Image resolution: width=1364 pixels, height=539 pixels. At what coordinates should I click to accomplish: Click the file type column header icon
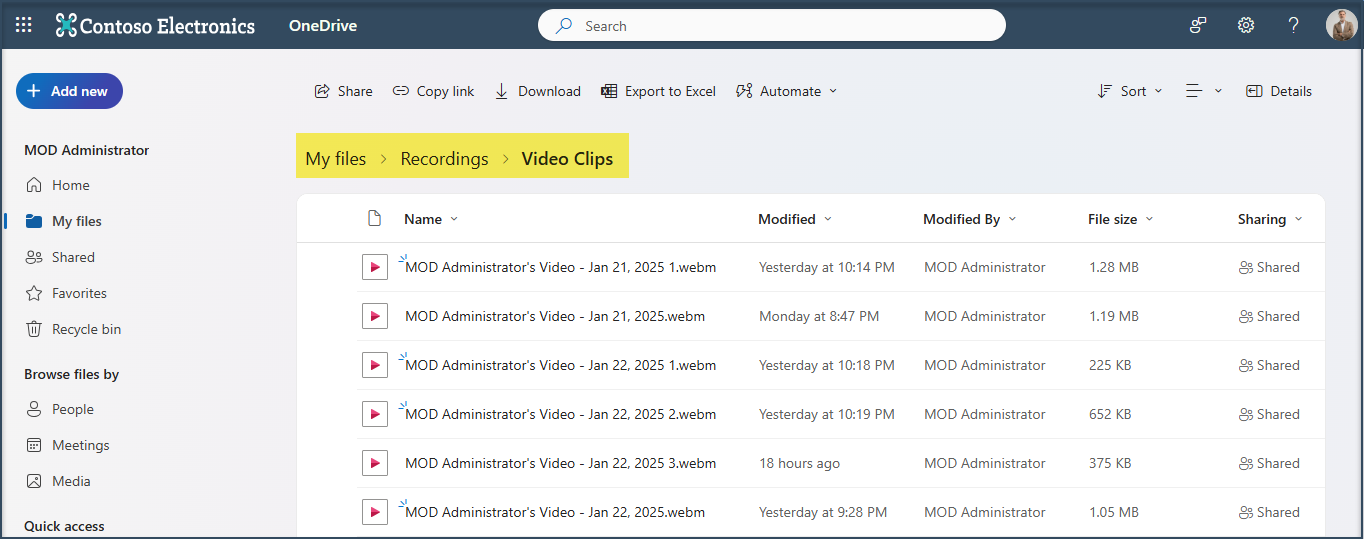point(374,219)
